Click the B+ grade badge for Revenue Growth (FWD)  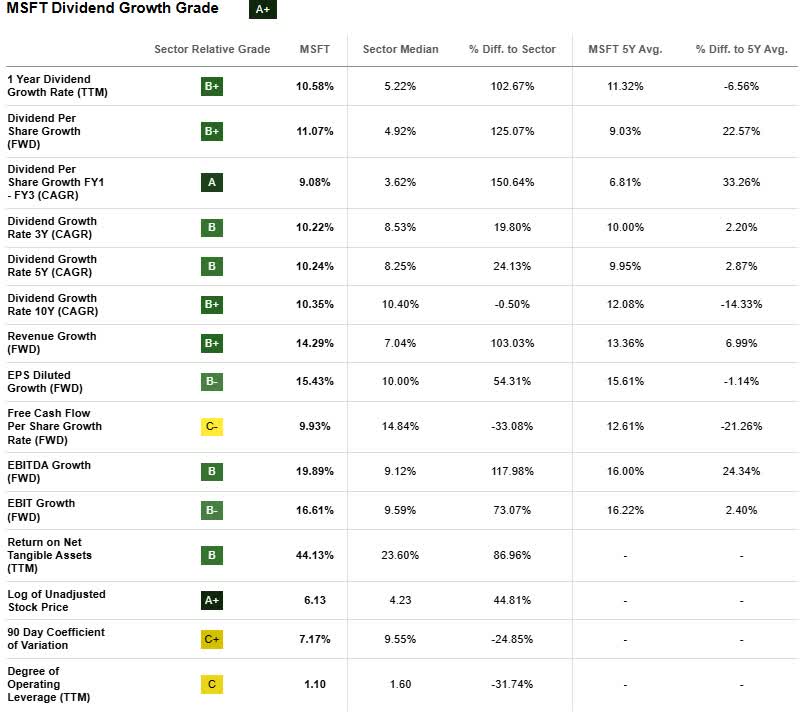(212, 344)
